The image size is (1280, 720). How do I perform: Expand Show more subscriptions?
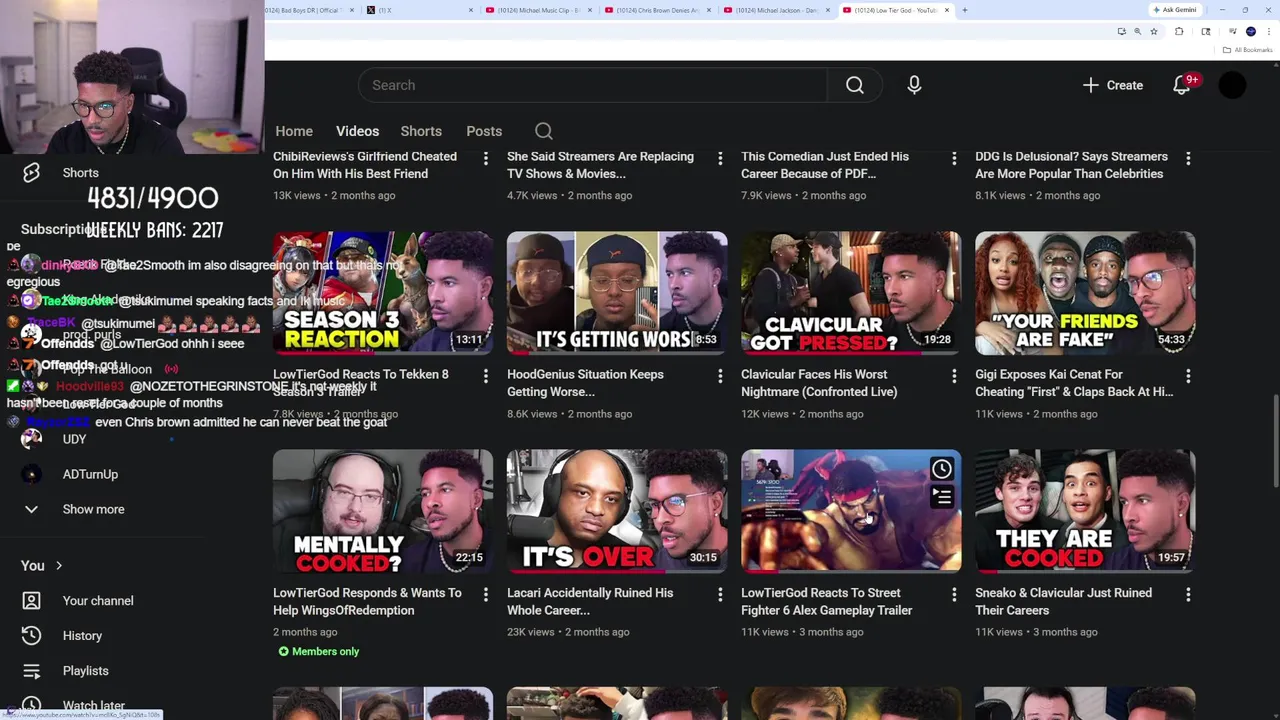pos(93,509)
